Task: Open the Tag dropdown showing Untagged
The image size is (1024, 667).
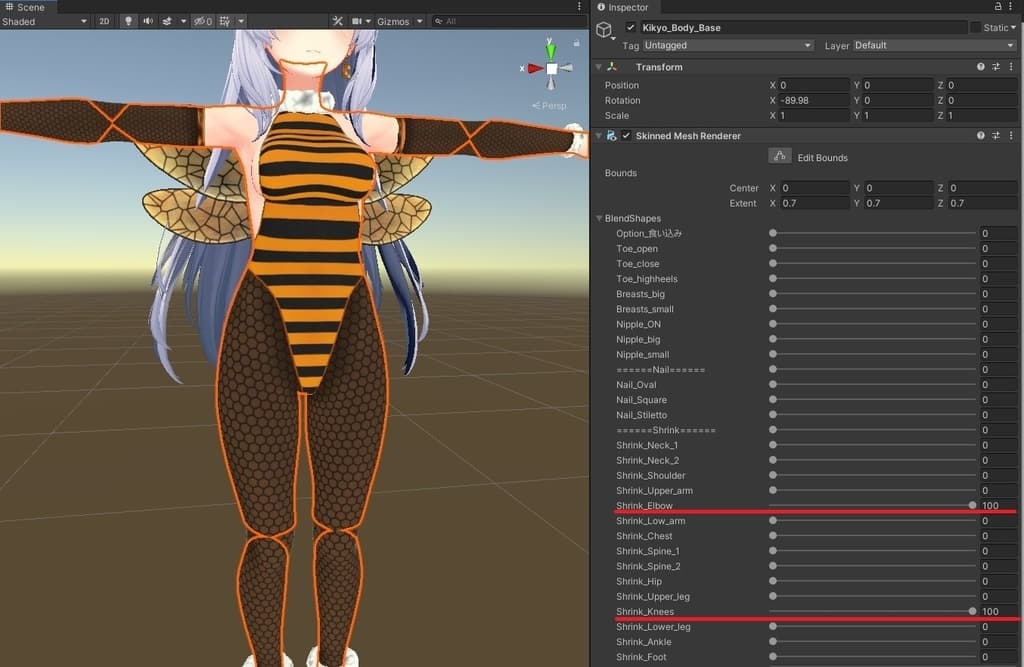Action: pyautogui.click(x=727, y=46)
